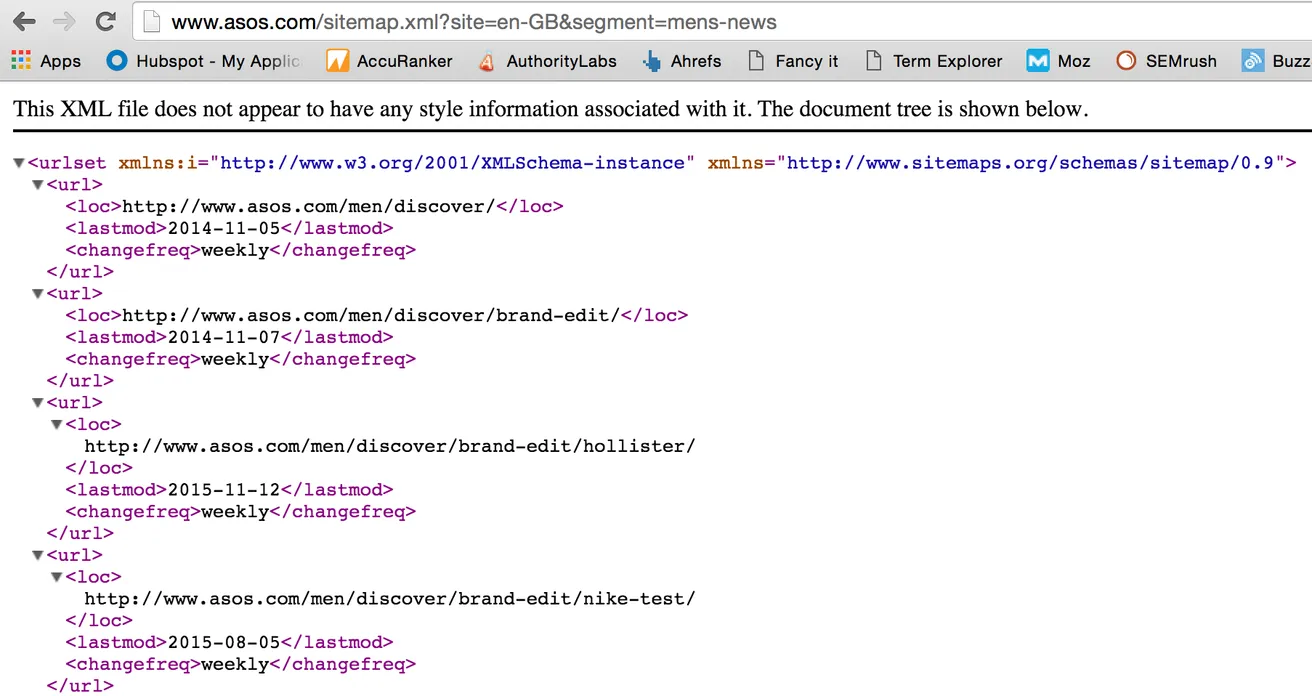Screen dimensions: 1312x696
Task: Click the Term Explorer page favicon
Action: click(x=874, y=61)
